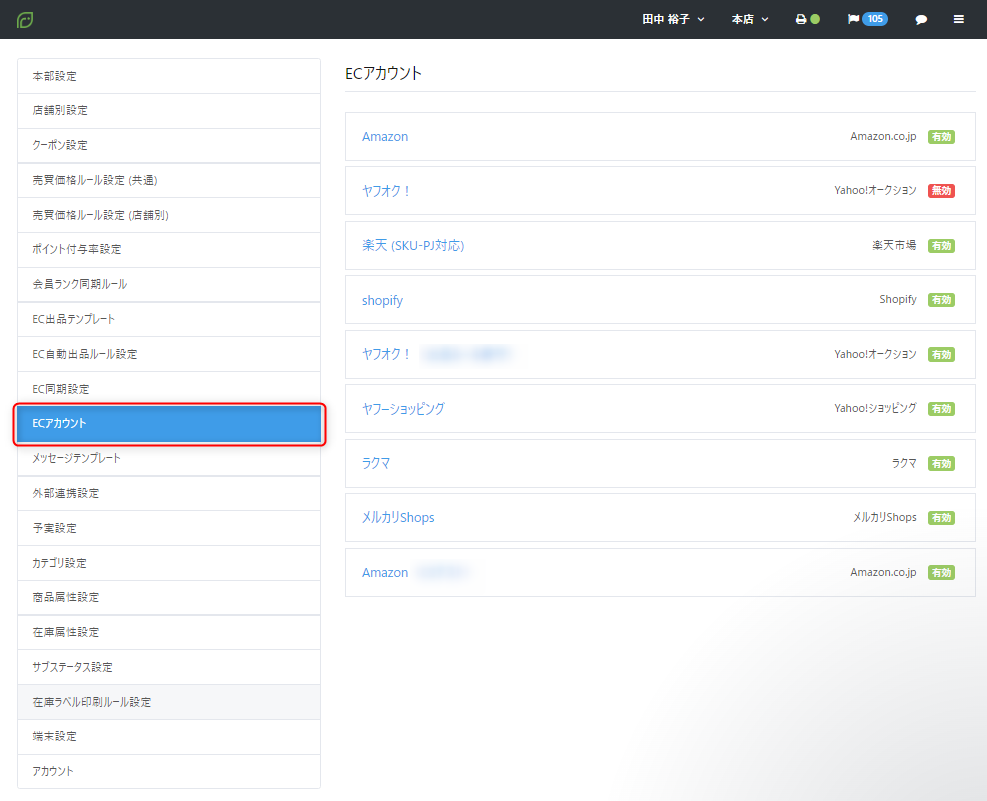Open the first Amazon account link
987x801 pixels.
point(385,137)
